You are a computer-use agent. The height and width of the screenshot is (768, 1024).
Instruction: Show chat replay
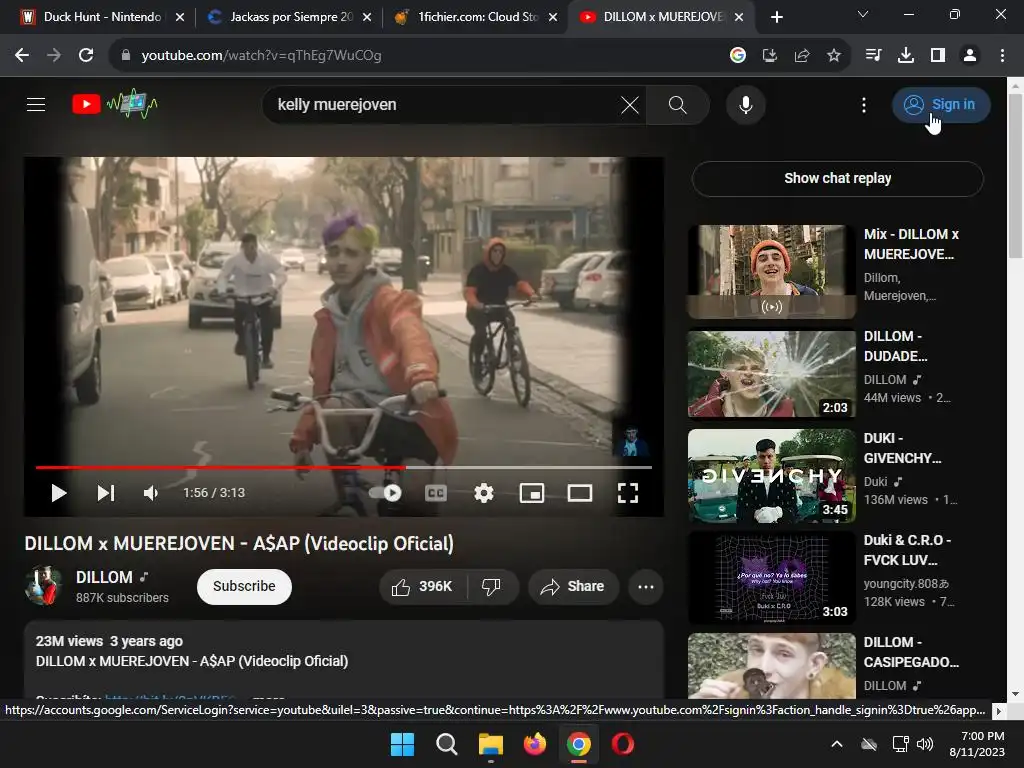point(837,178)
